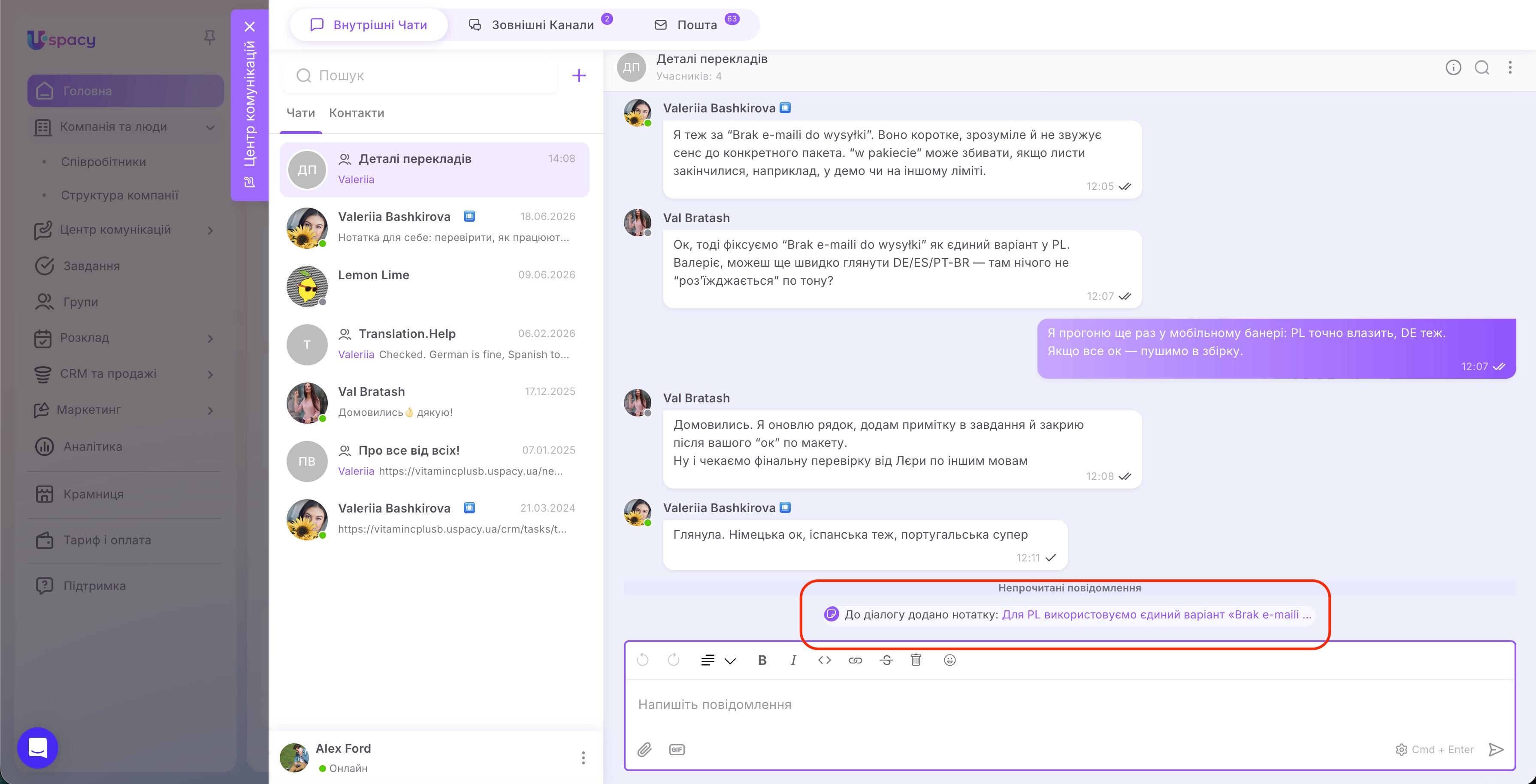1536x784 pixels.
Task: Open the note icon in system message
Action: click(831, 614)
